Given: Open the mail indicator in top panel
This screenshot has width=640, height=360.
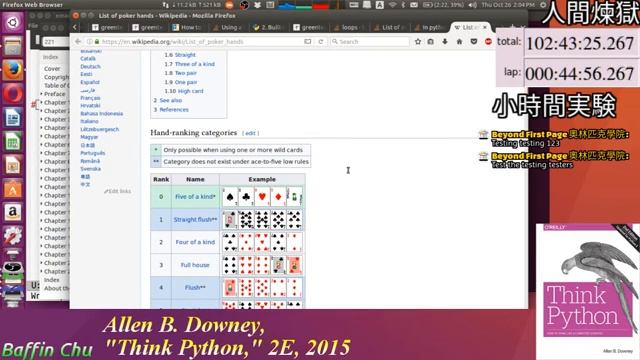Looking at the screenshot, I should coord(414,5).
